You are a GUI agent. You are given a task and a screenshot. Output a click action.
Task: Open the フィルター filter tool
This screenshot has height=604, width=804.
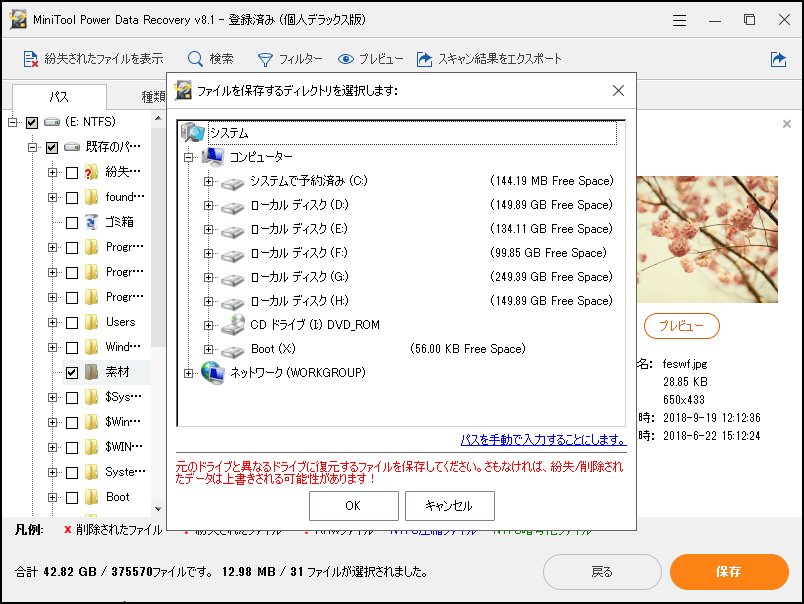(x=280, y=58)
